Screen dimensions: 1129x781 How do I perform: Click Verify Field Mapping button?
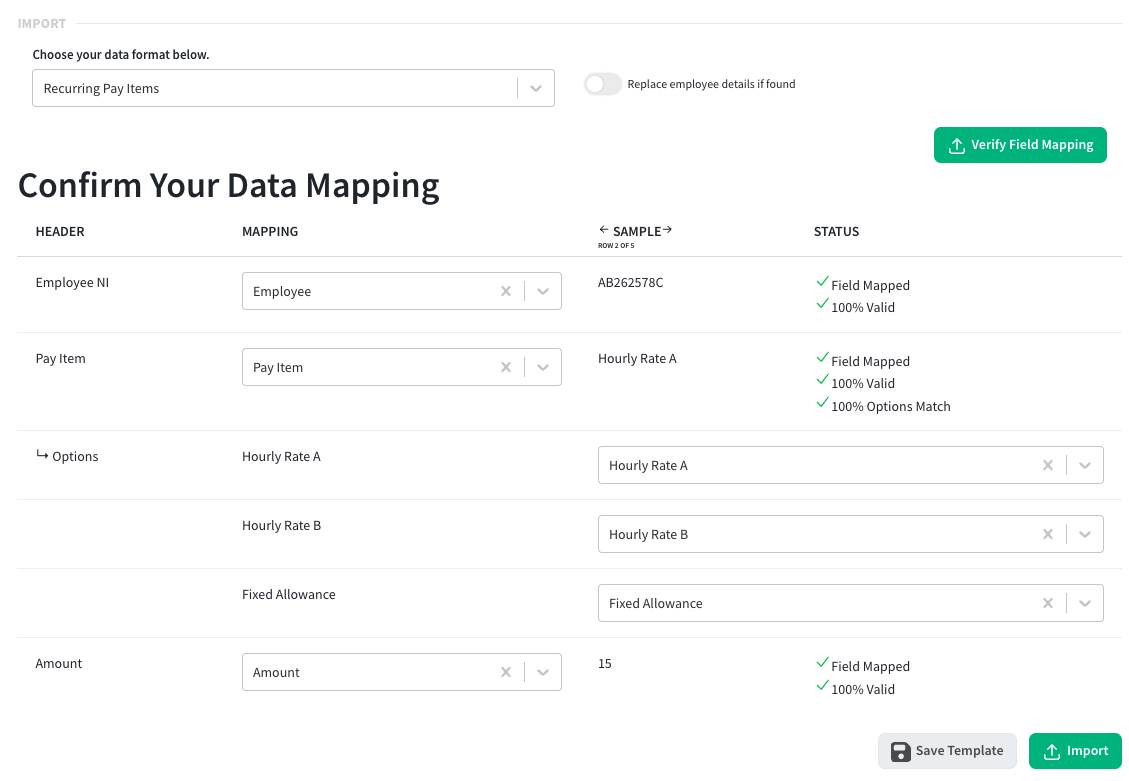[x=1020, y=145]
